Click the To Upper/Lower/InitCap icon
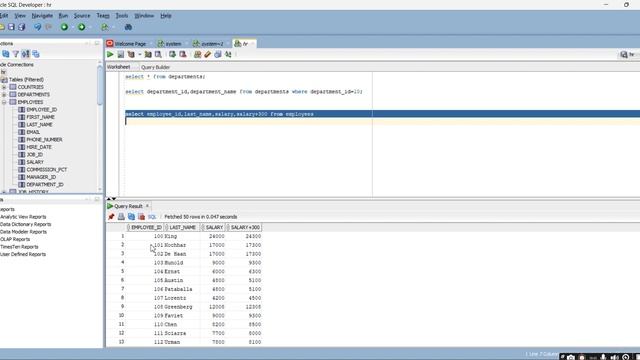The width and height of the screenshot is (640, 360). coord(228,54)
